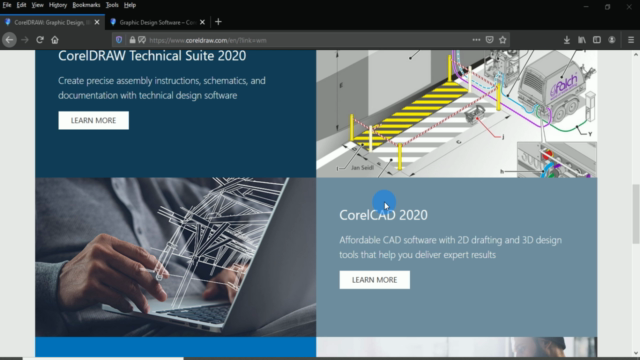Image resolution: width=640 pixels, height=360 pixels.
Task: Go to the Home page icon
Action: [x=55, y=40]
